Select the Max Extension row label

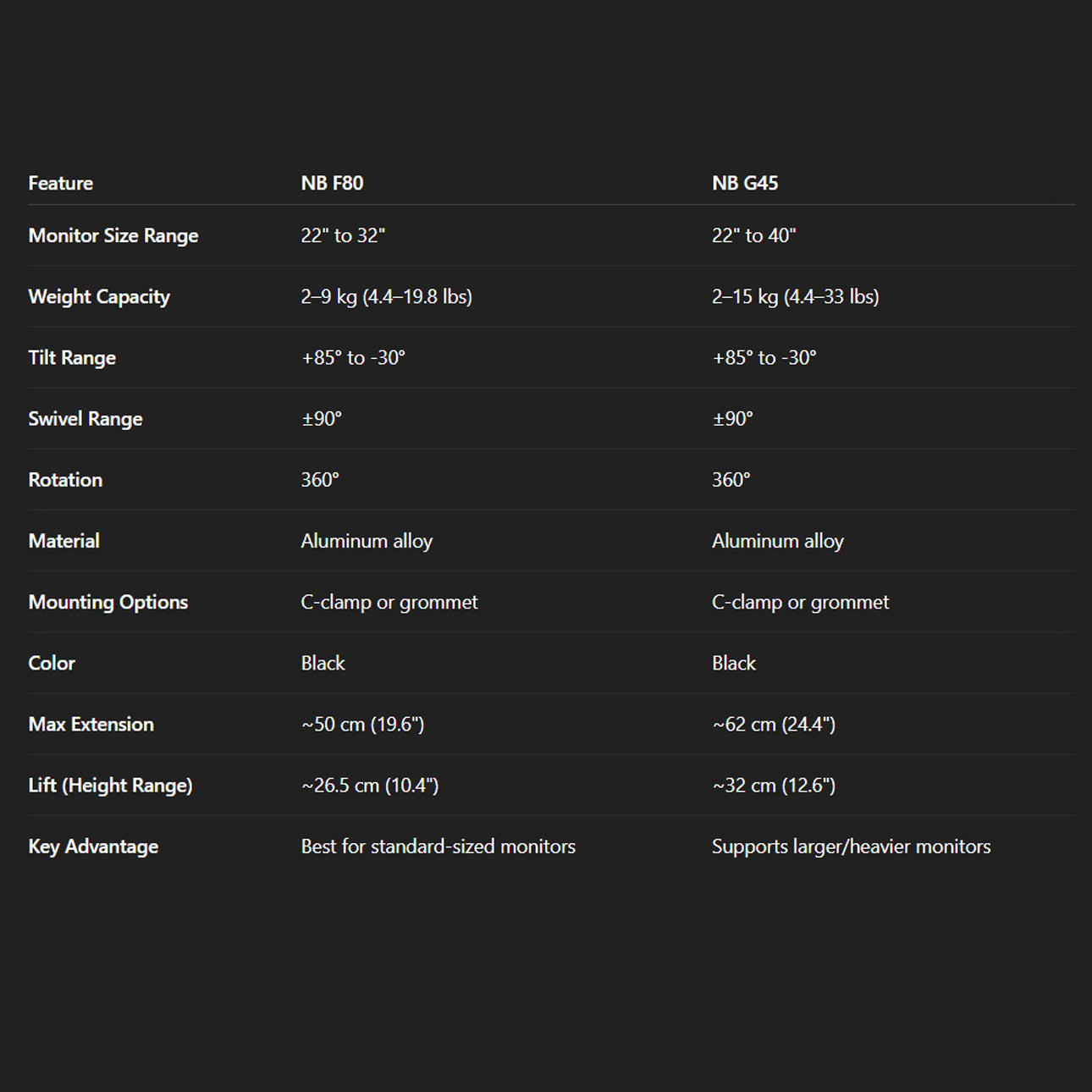(x=91, y=724)
